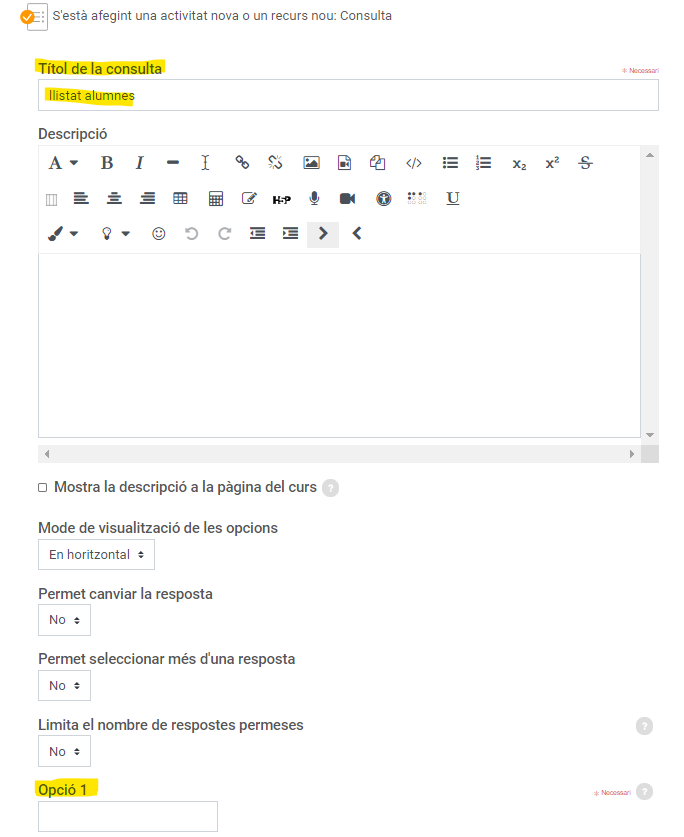
Task: Insert an image into the description
Action: pos(311,163)
